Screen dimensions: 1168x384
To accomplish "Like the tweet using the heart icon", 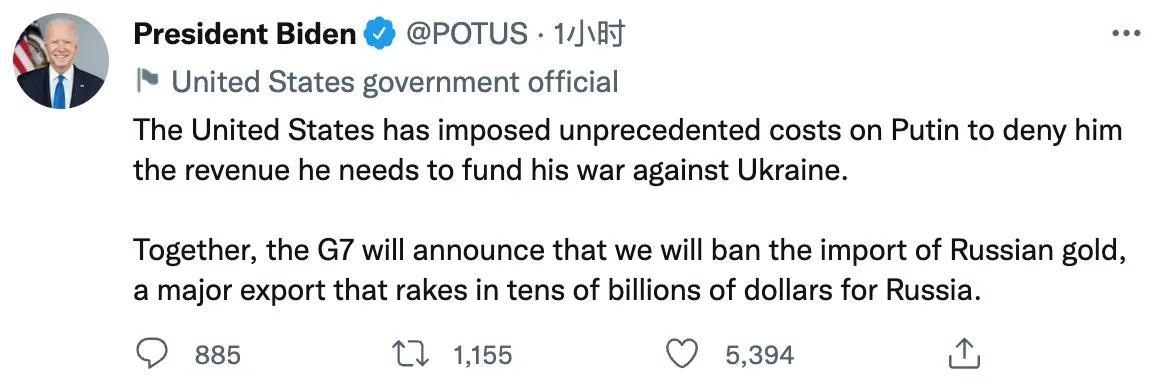I will (679, 354).
